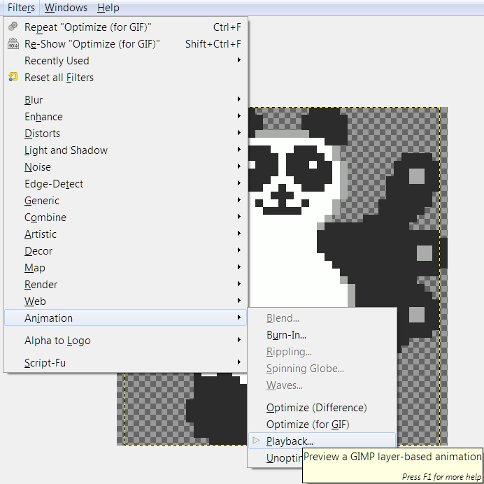The width and height of the screenshot is (484, 484).
Task: Select Optimize (Difference) from Animation submenu
Action: pos(317,407)
